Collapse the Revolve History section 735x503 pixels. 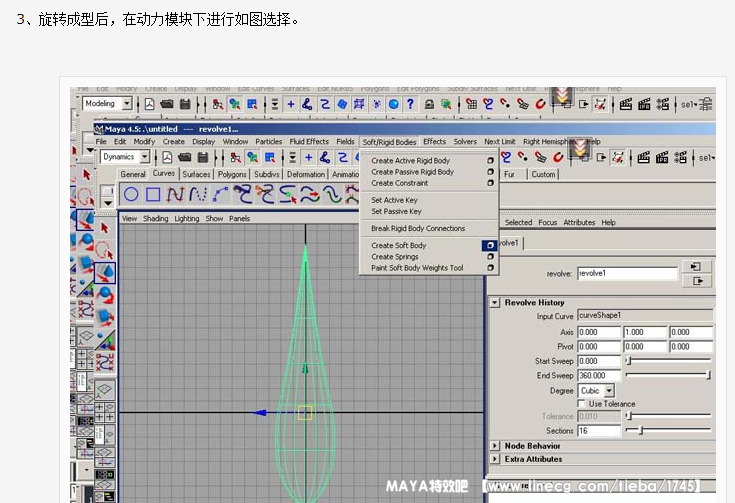494,302
